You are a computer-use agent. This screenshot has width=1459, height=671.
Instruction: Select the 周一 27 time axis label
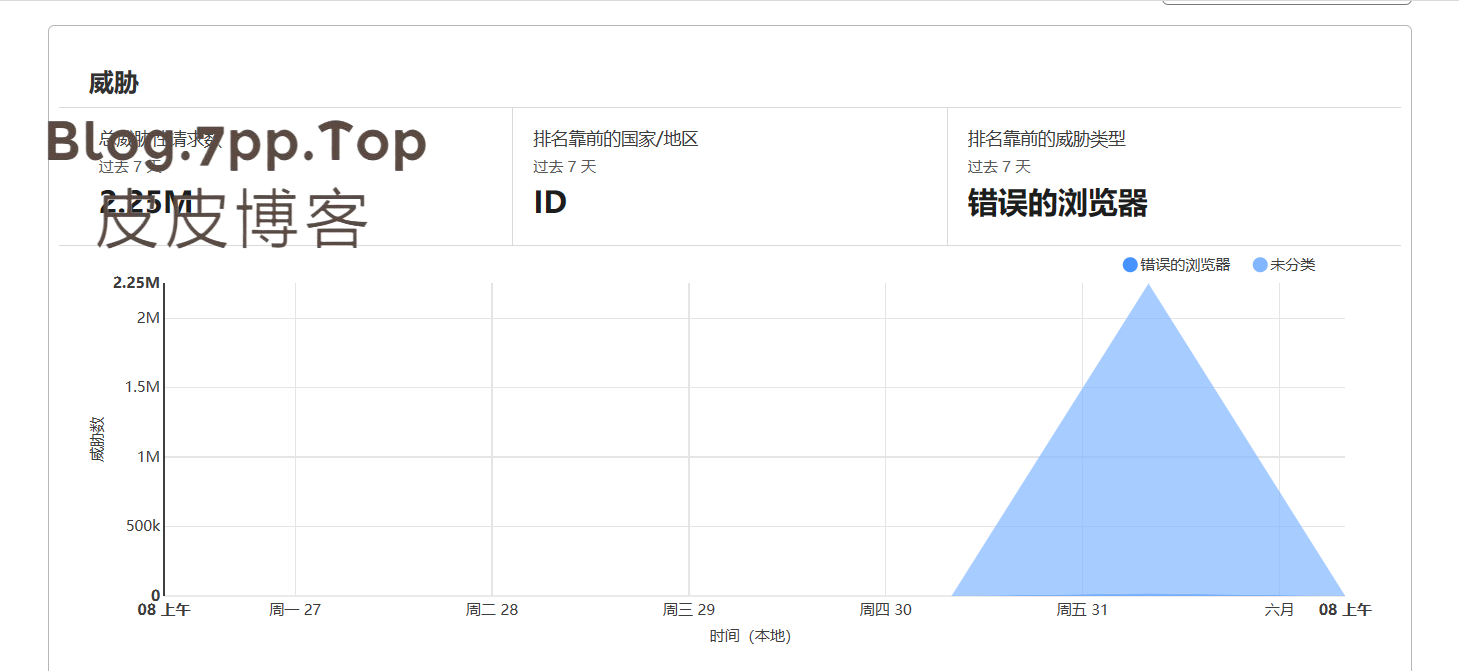coord(295,610)
